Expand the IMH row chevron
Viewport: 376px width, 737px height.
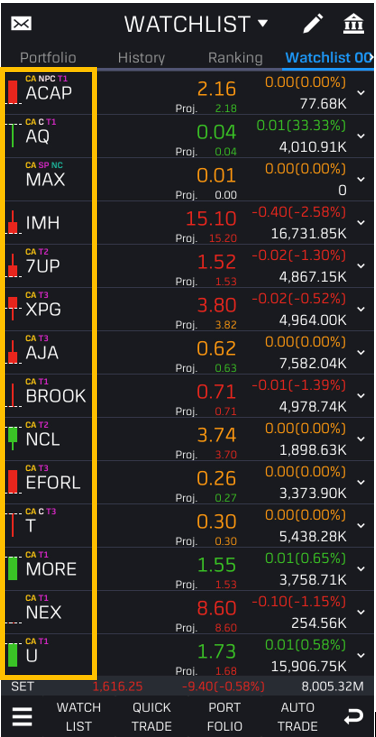(361, 222)
